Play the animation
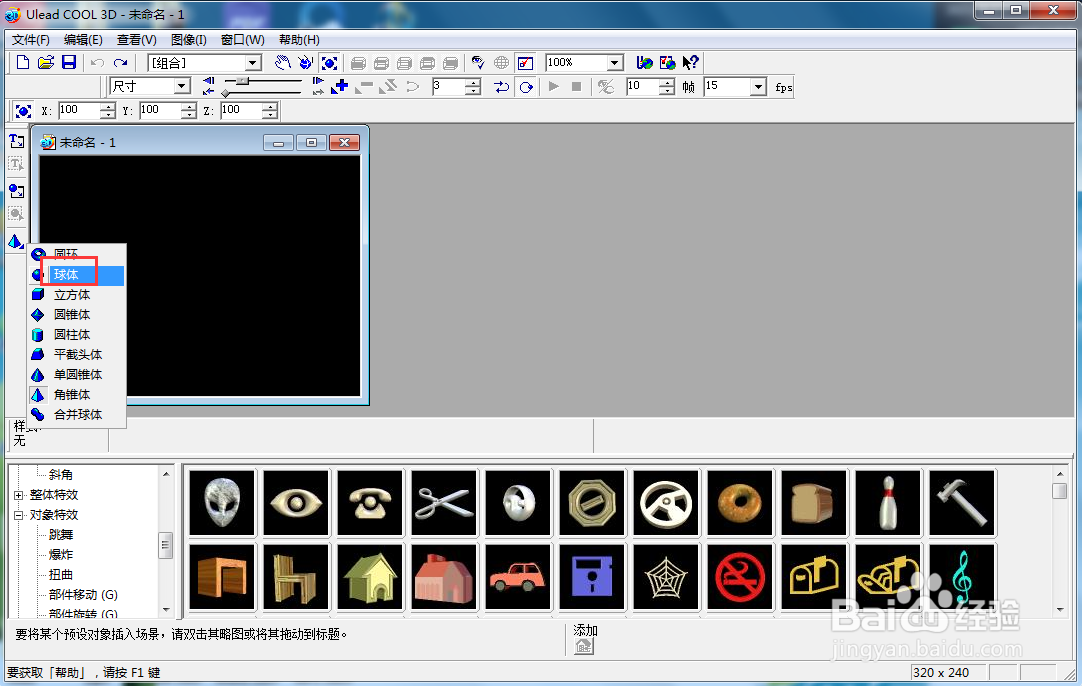Viewport: 1082px width, 686px height. [x=553, y=86]
